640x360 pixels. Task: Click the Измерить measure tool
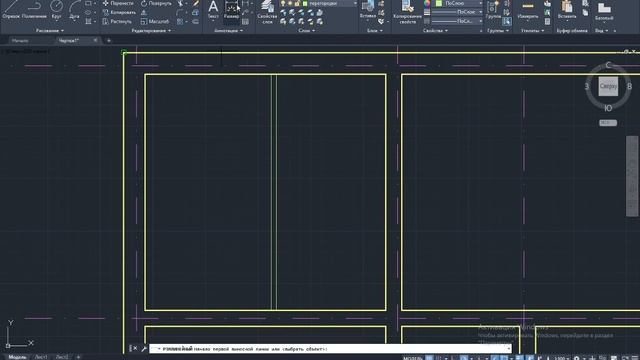(x=528, y=10)
